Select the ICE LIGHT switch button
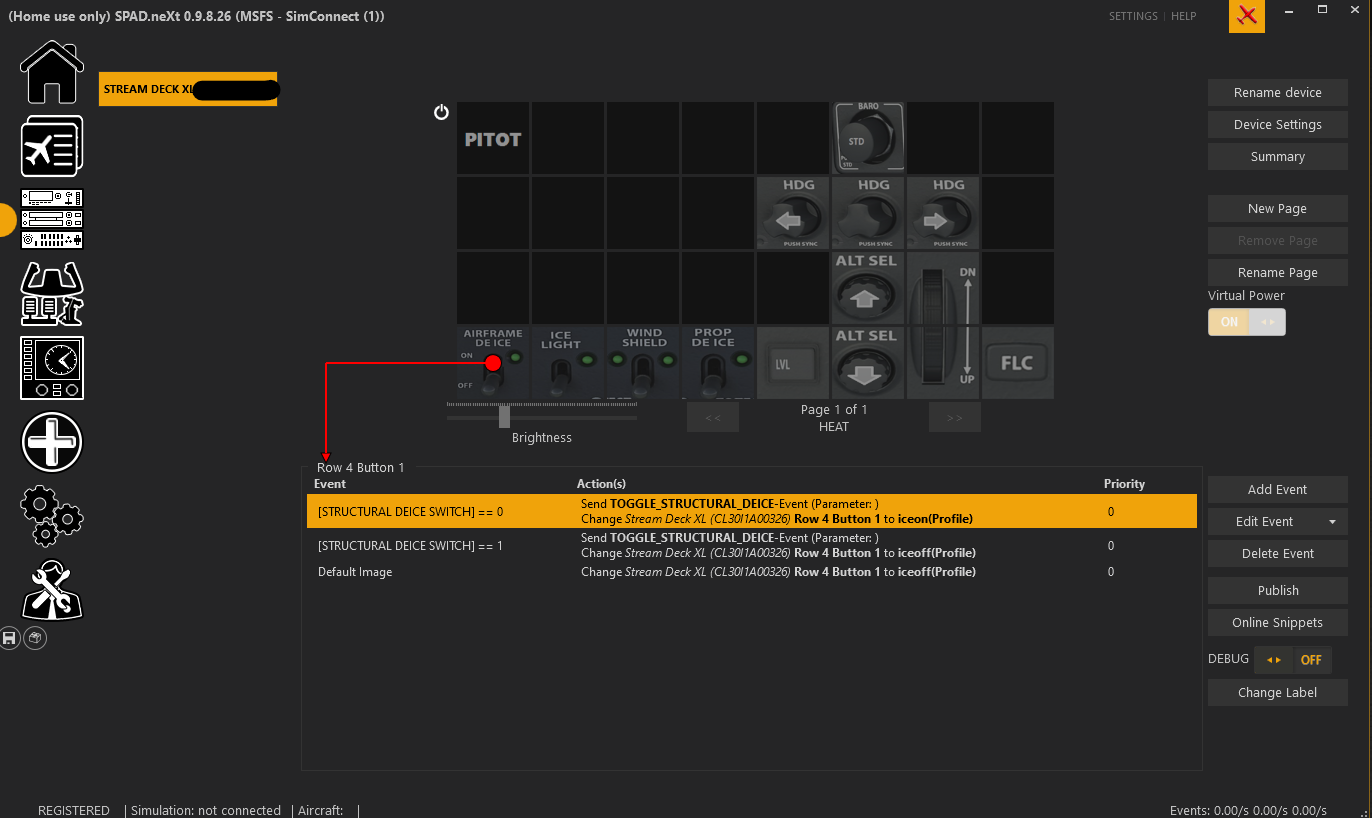This screenshot has width=1372, height=818. [568, 363]
